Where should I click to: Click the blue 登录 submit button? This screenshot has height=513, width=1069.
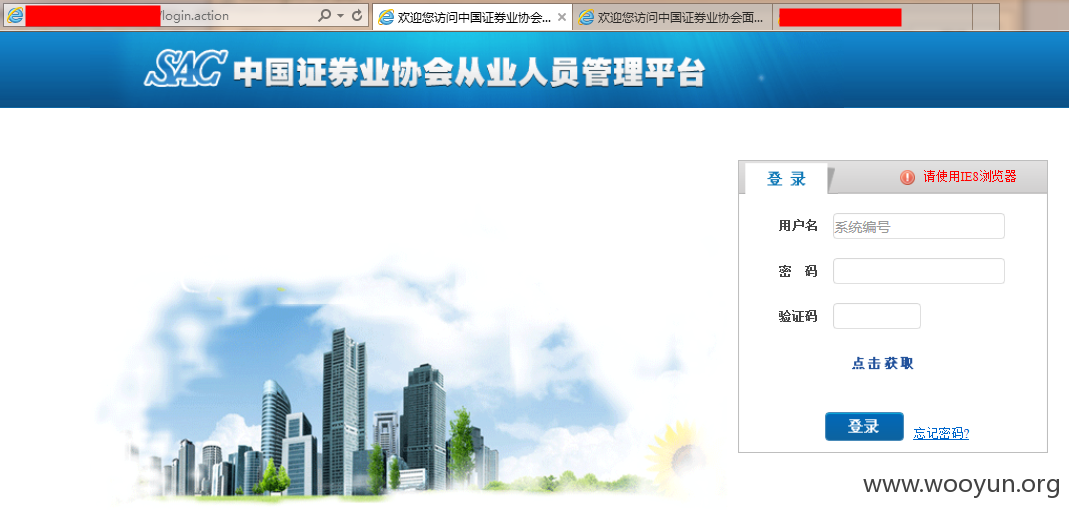click(x=864, y=427)
